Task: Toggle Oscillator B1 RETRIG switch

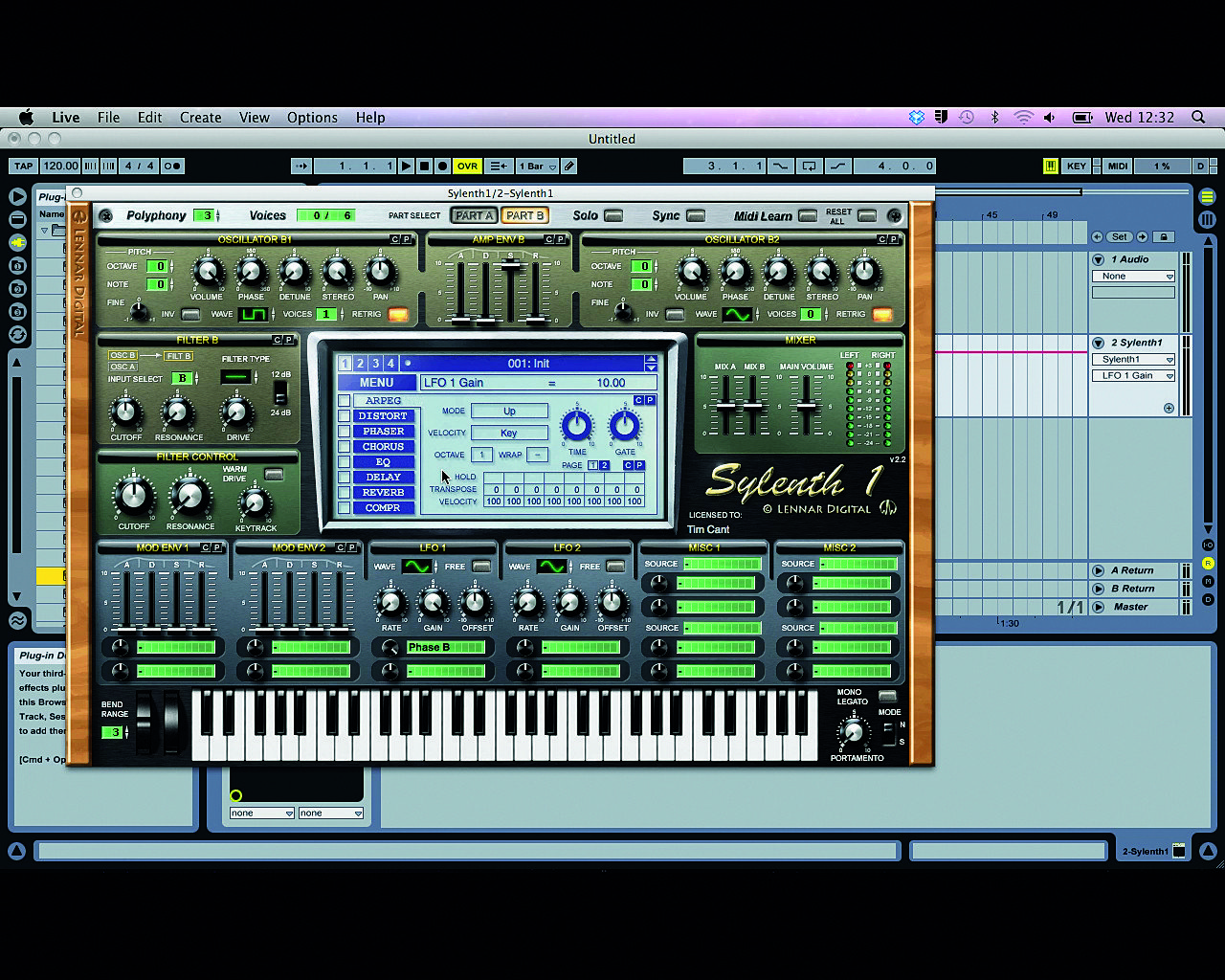Action: [x=397, y=314]
